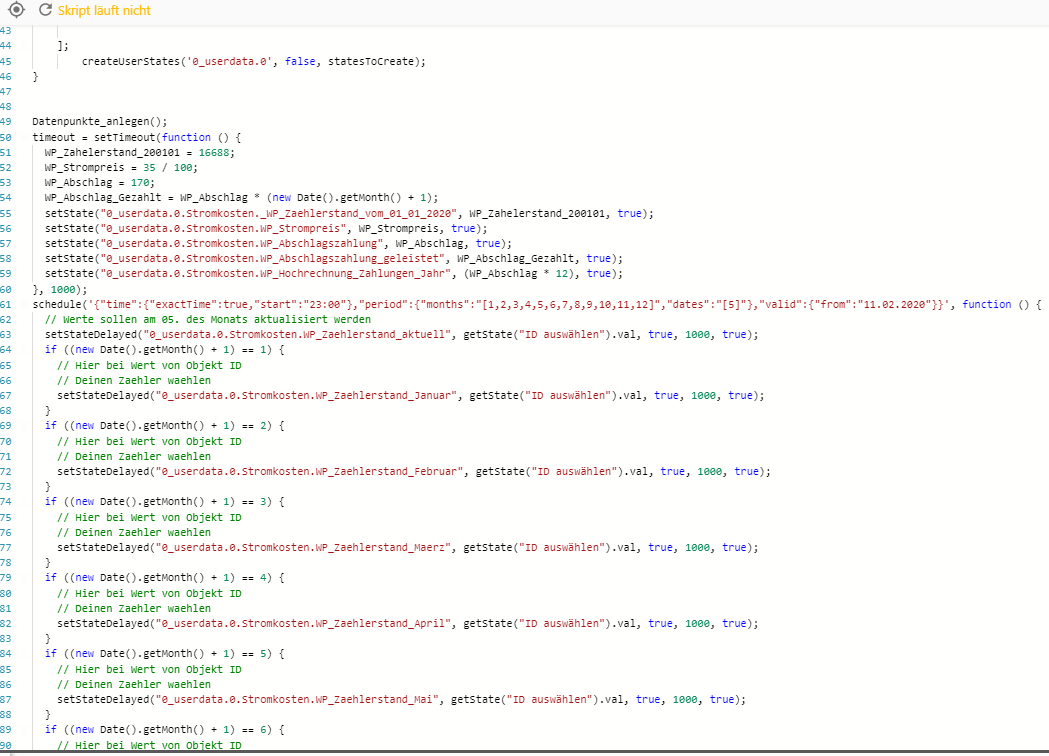Screen dimensions: 1049x756
Task: Click the 'WP_Strompreis = 35 / 100' line
Action: (x=121, y=168)
